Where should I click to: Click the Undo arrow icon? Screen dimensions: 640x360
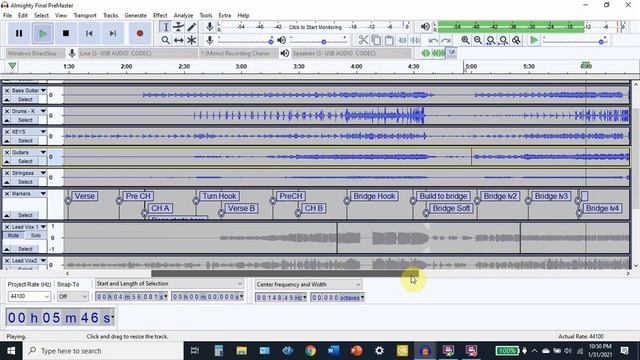(433, 40)
